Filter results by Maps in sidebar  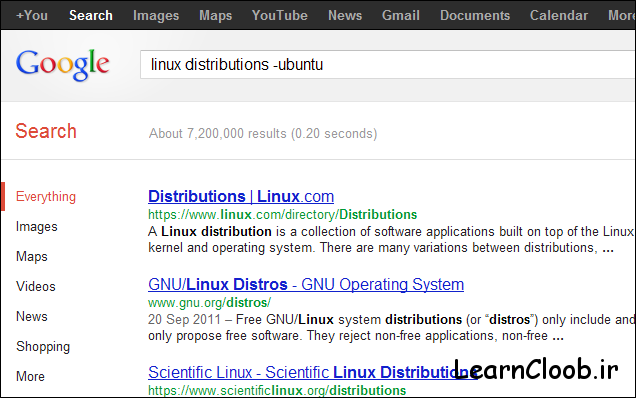[32, 257]
